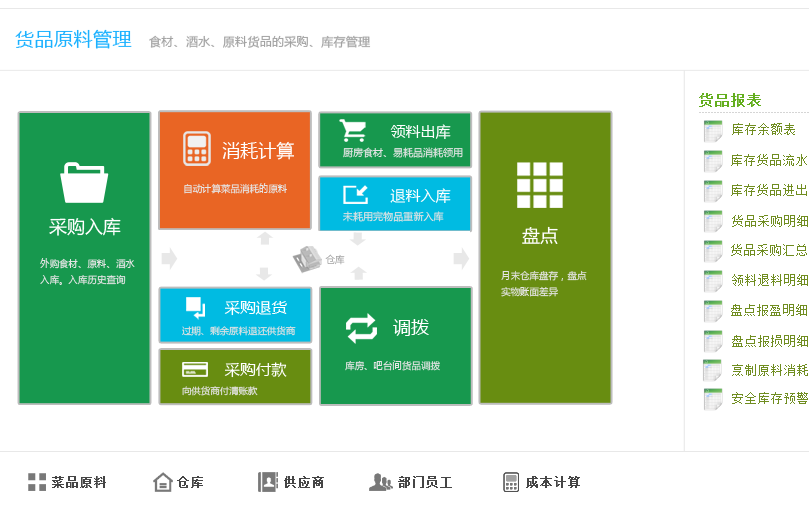809x531 pixels.
Task: Click report icon next to 库存余额表
Action: (x=713, y=131)
